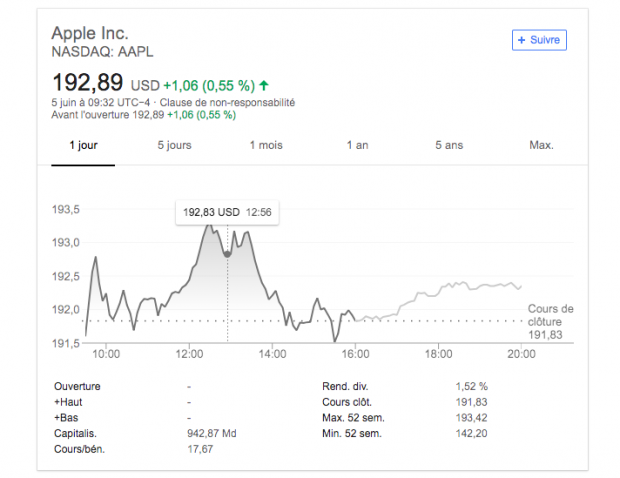This screenshot has width=620, height=478.
Task: Click the 191,83 value beside Cours clôt.
Action: 471,402
